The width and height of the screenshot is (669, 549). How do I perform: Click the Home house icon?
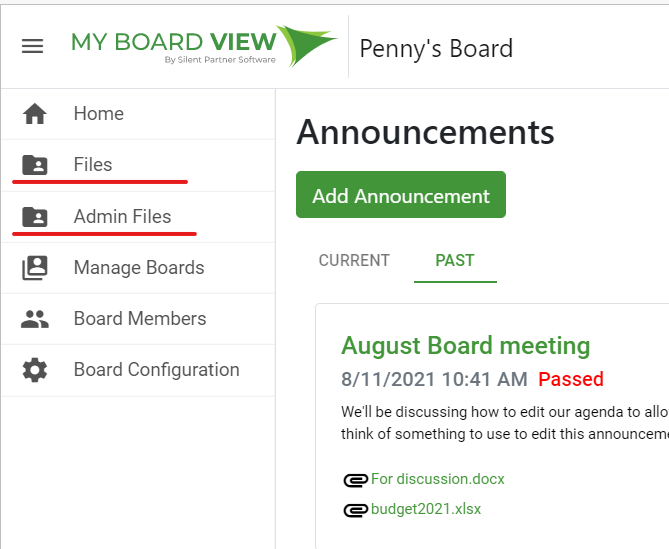pos(35,114)
